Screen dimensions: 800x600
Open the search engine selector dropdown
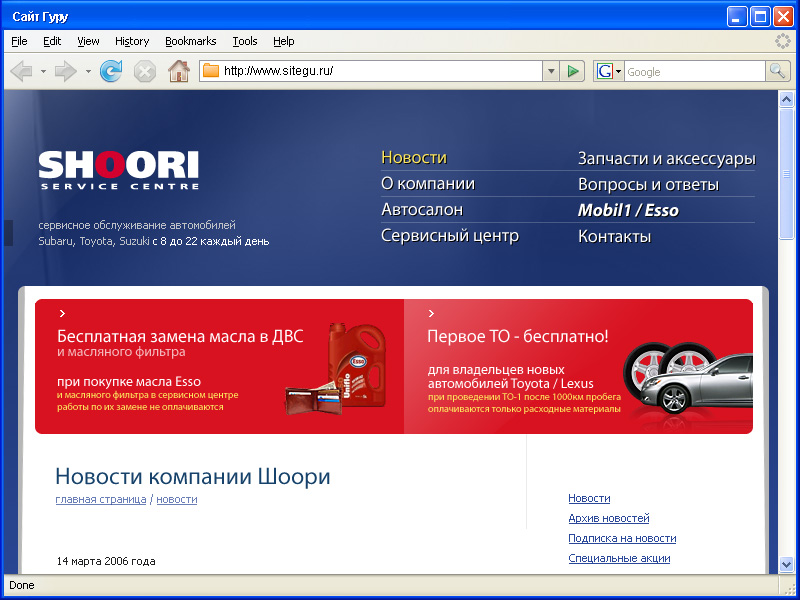618,71
